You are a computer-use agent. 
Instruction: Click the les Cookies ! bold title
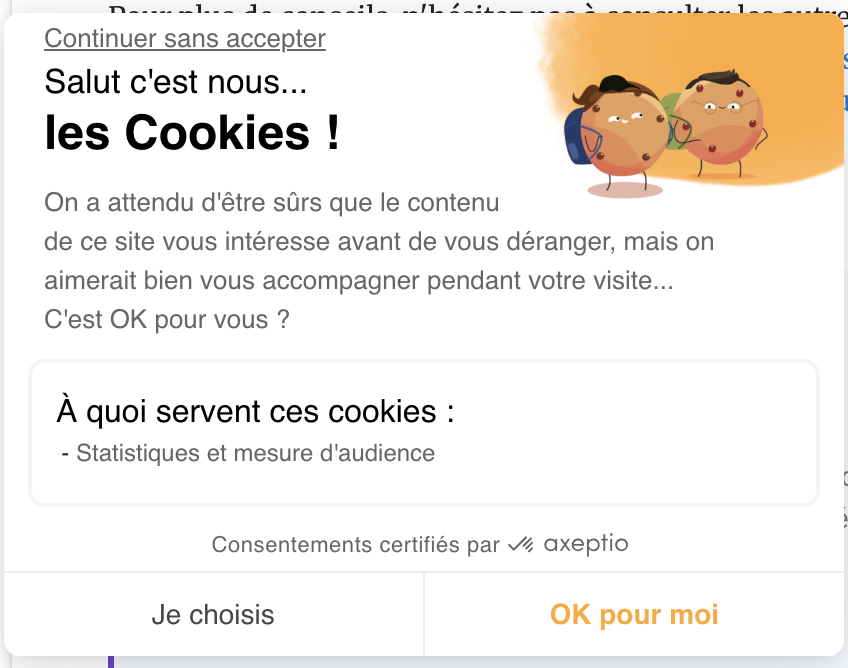pyautogui.click(x=192, y=133)
